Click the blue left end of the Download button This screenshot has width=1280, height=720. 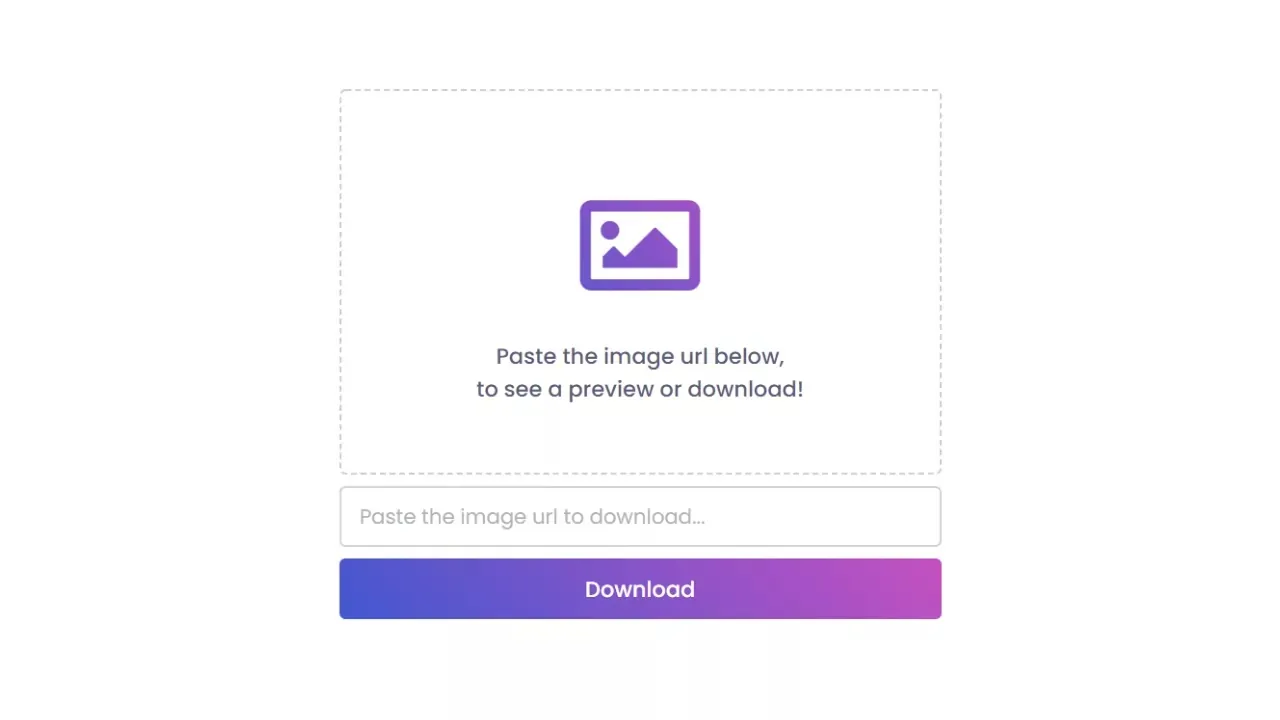tap(370, 589)
